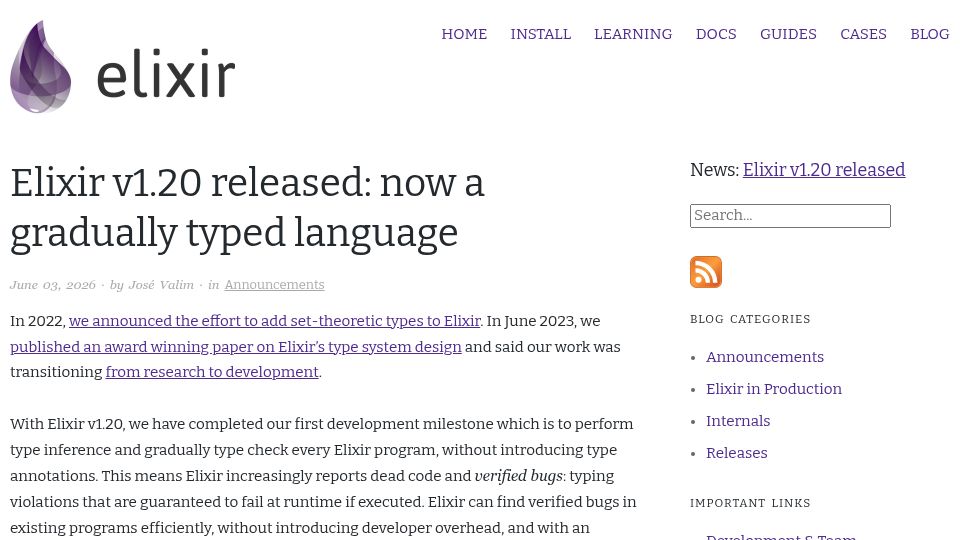Click the Search input field
The image size is (960, 540).
coord(790,216)
